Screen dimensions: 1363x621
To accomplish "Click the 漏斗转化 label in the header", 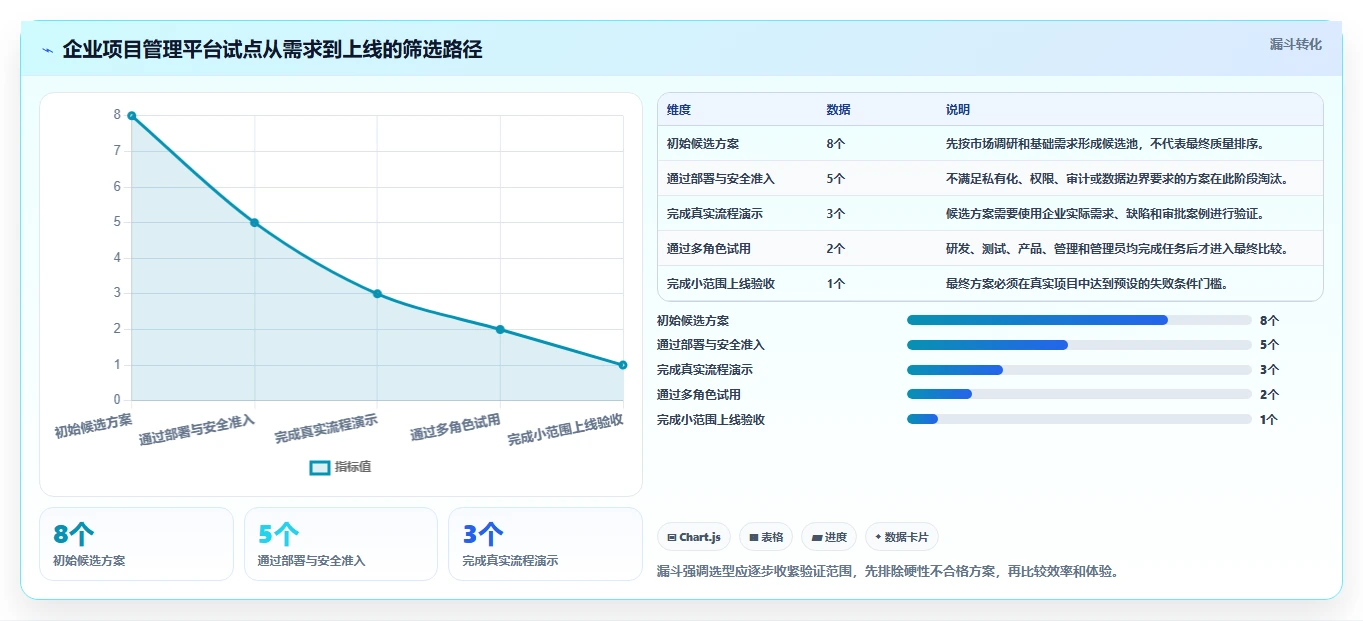I will click(1295, 44).
